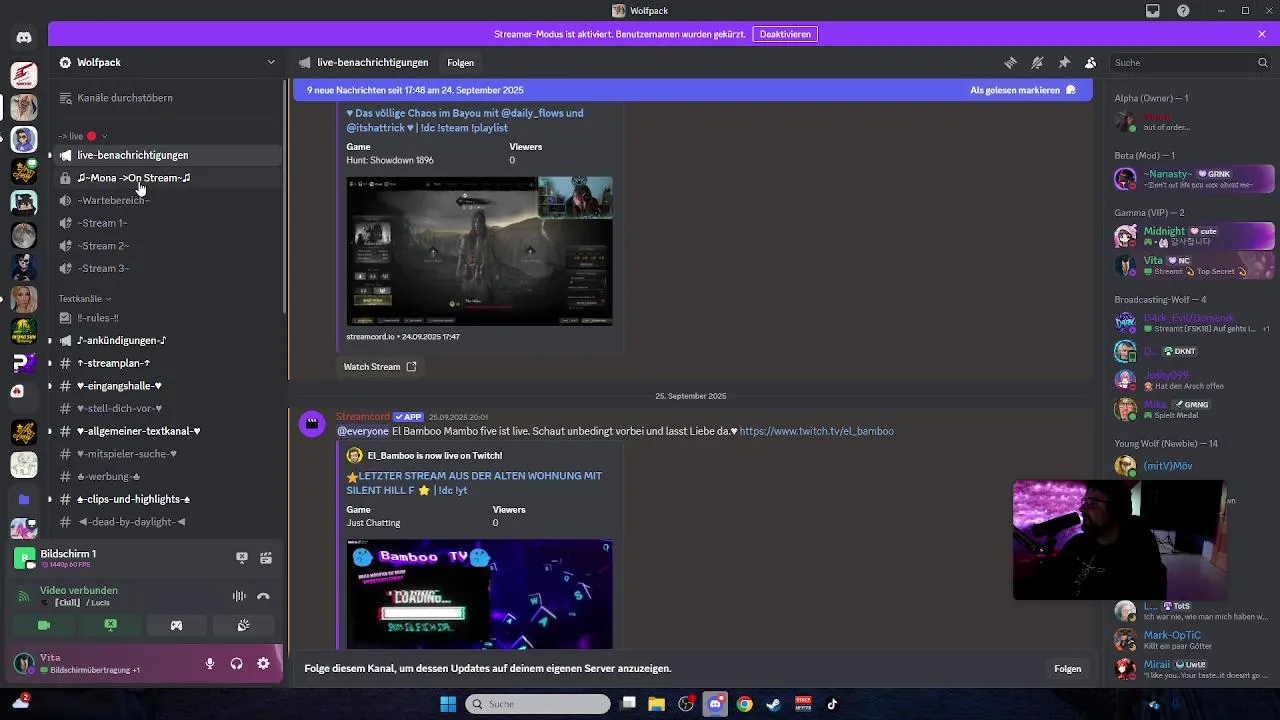
Task: Toggle noise suppression waveform icon
Action: [x=239, y=596]
